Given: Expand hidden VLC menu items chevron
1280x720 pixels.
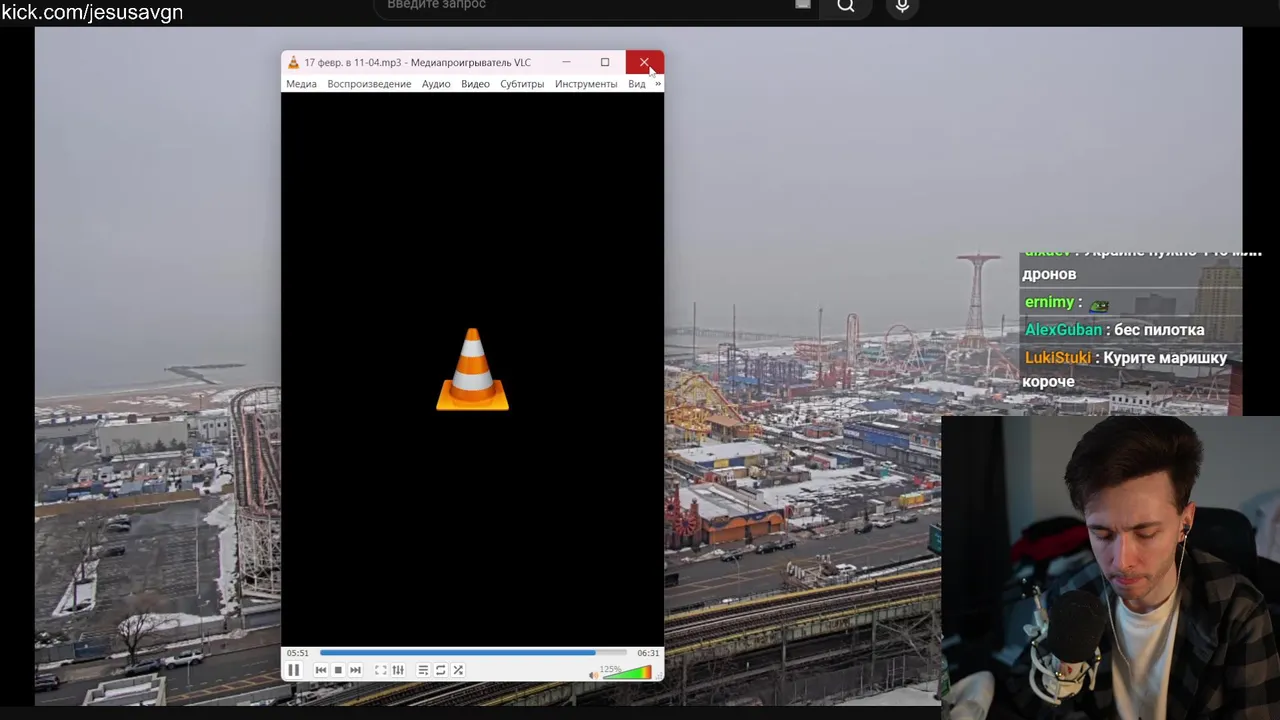Looking at the screenshot, I should 657,84.
